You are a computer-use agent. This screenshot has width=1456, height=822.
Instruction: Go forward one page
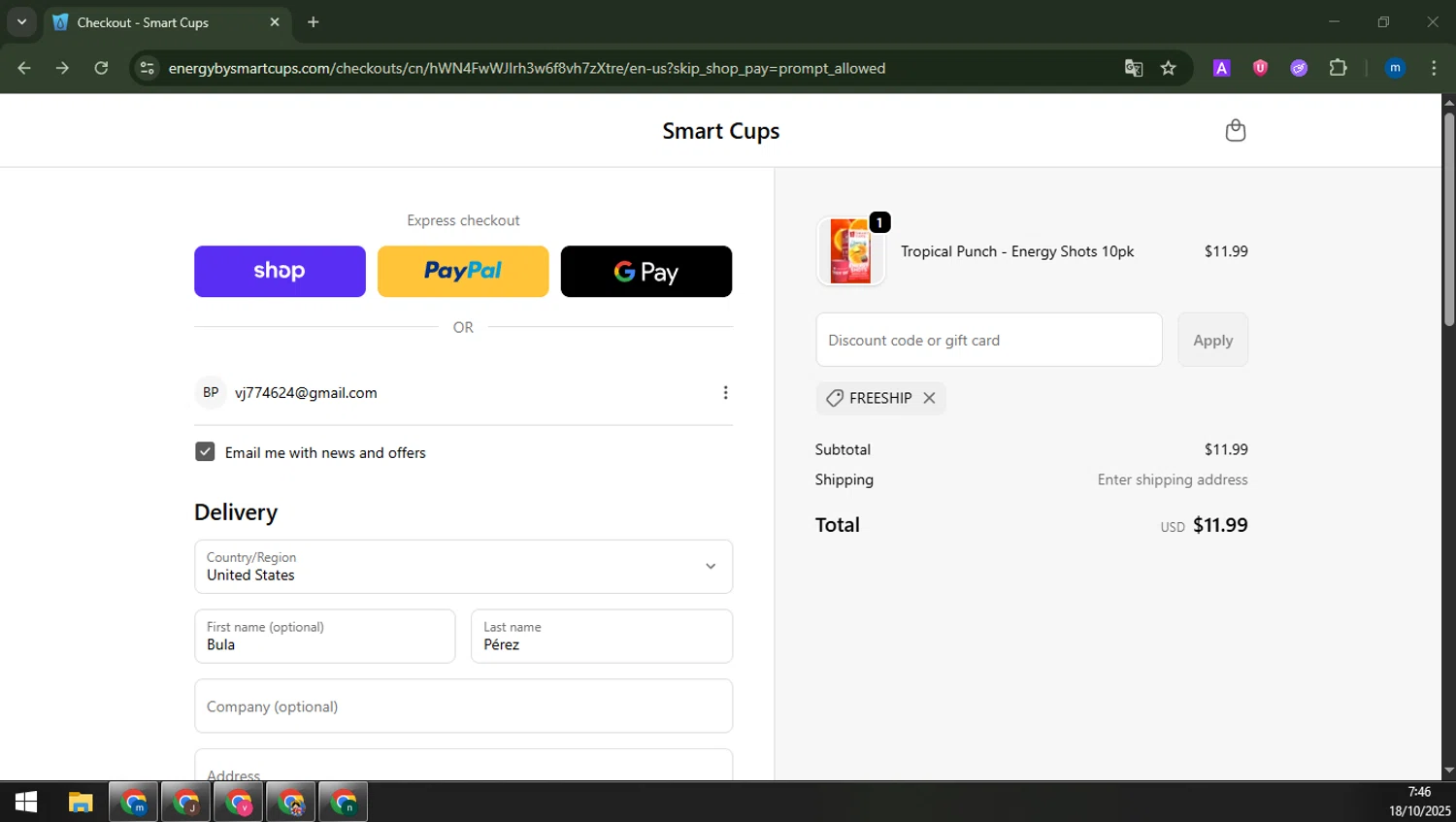point(62,68)
